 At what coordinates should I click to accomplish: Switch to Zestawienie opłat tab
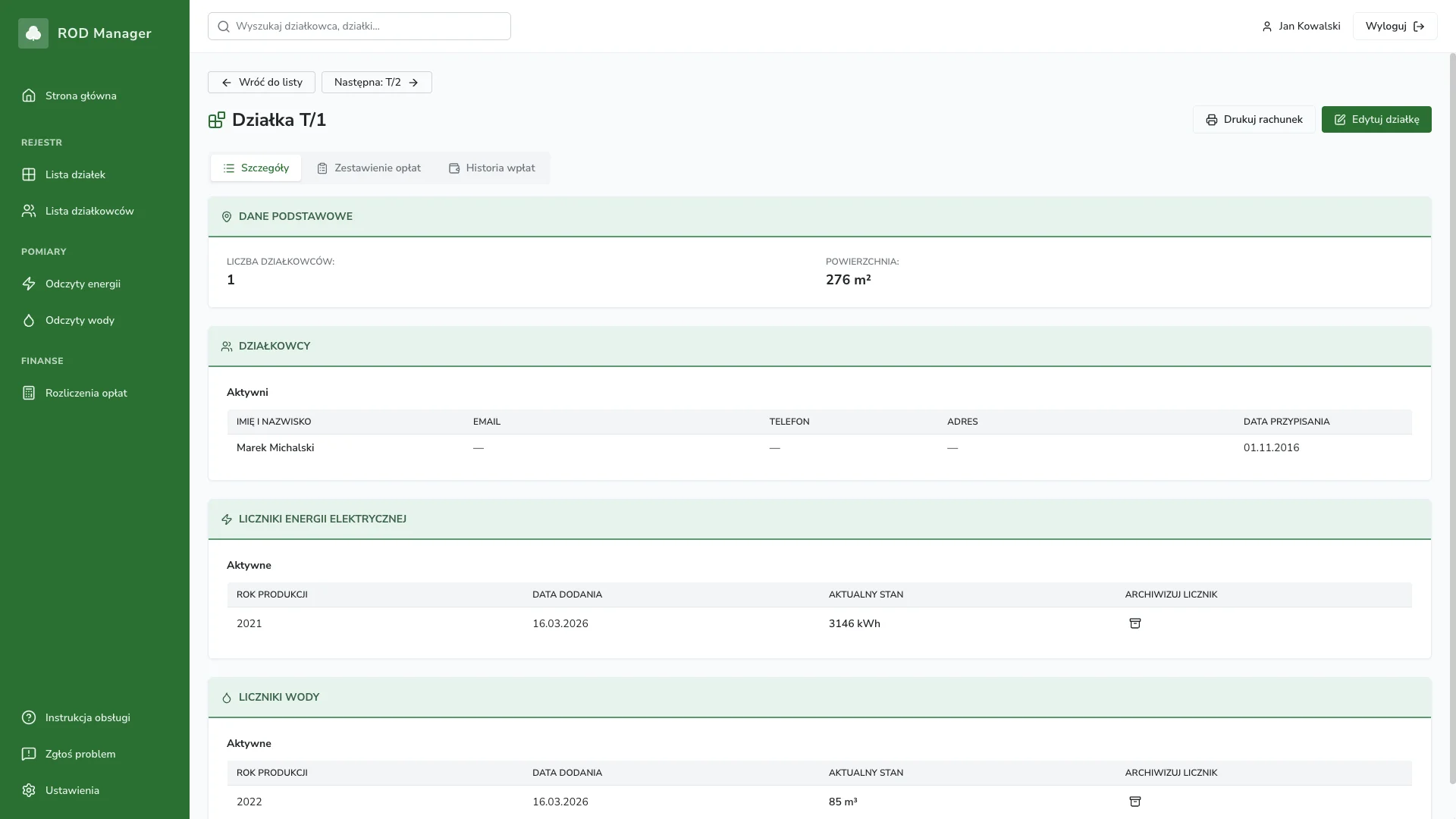pyautogui.click(x=369, y=168)
